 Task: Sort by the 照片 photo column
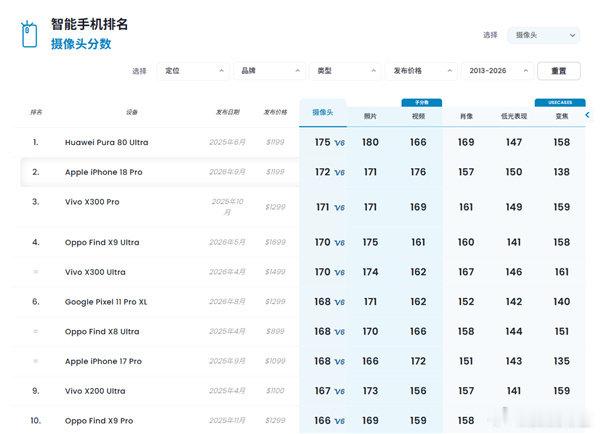pos(370,116)
